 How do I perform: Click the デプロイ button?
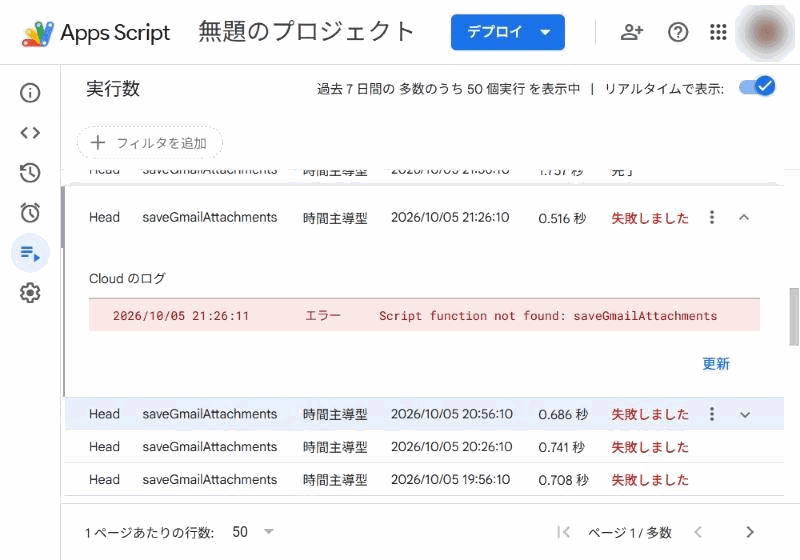508,32
